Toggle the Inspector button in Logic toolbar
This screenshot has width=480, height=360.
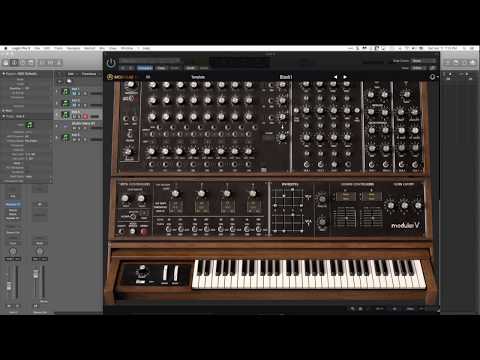(14, 62)
